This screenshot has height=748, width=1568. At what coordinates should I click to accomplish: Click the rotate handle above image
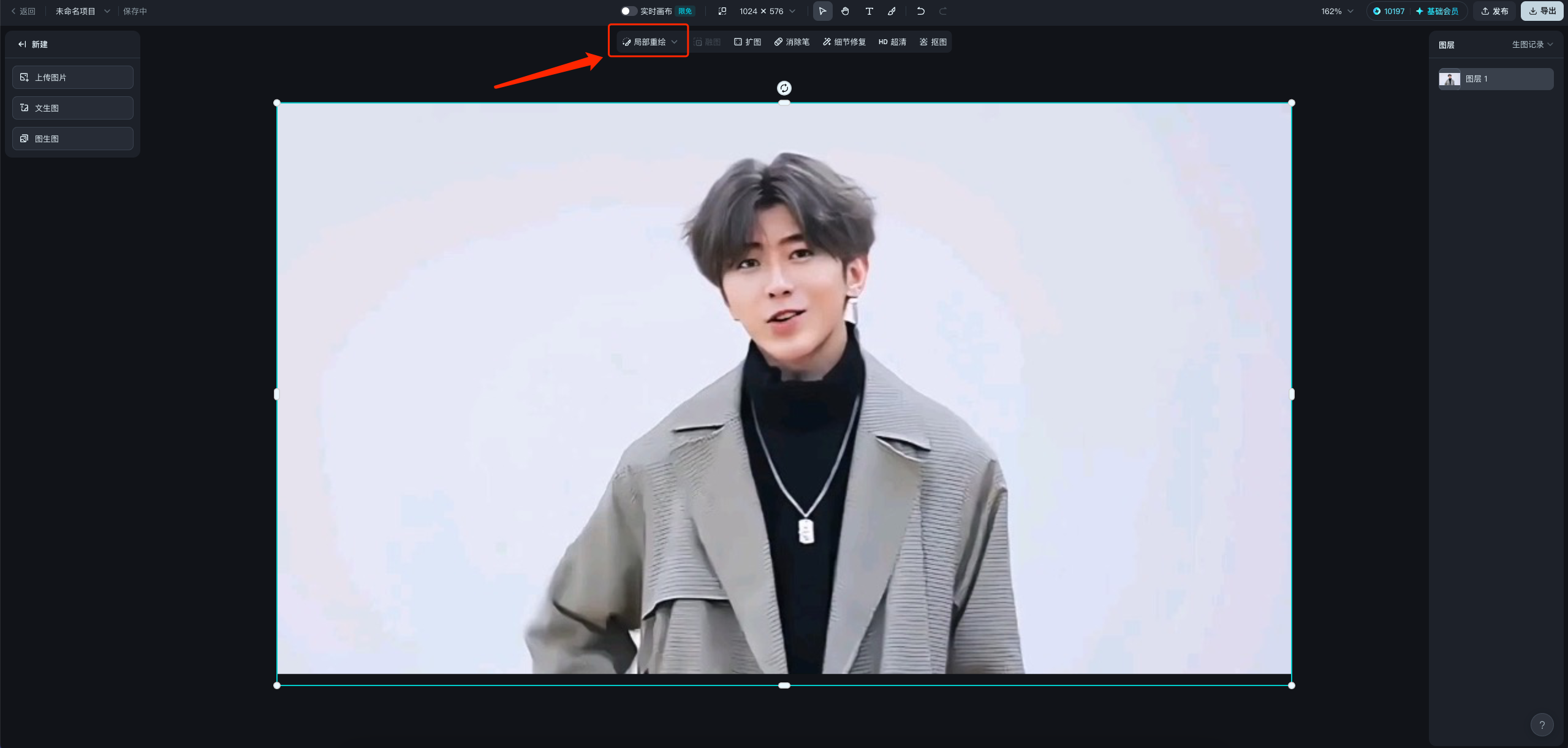coord(784,88)
